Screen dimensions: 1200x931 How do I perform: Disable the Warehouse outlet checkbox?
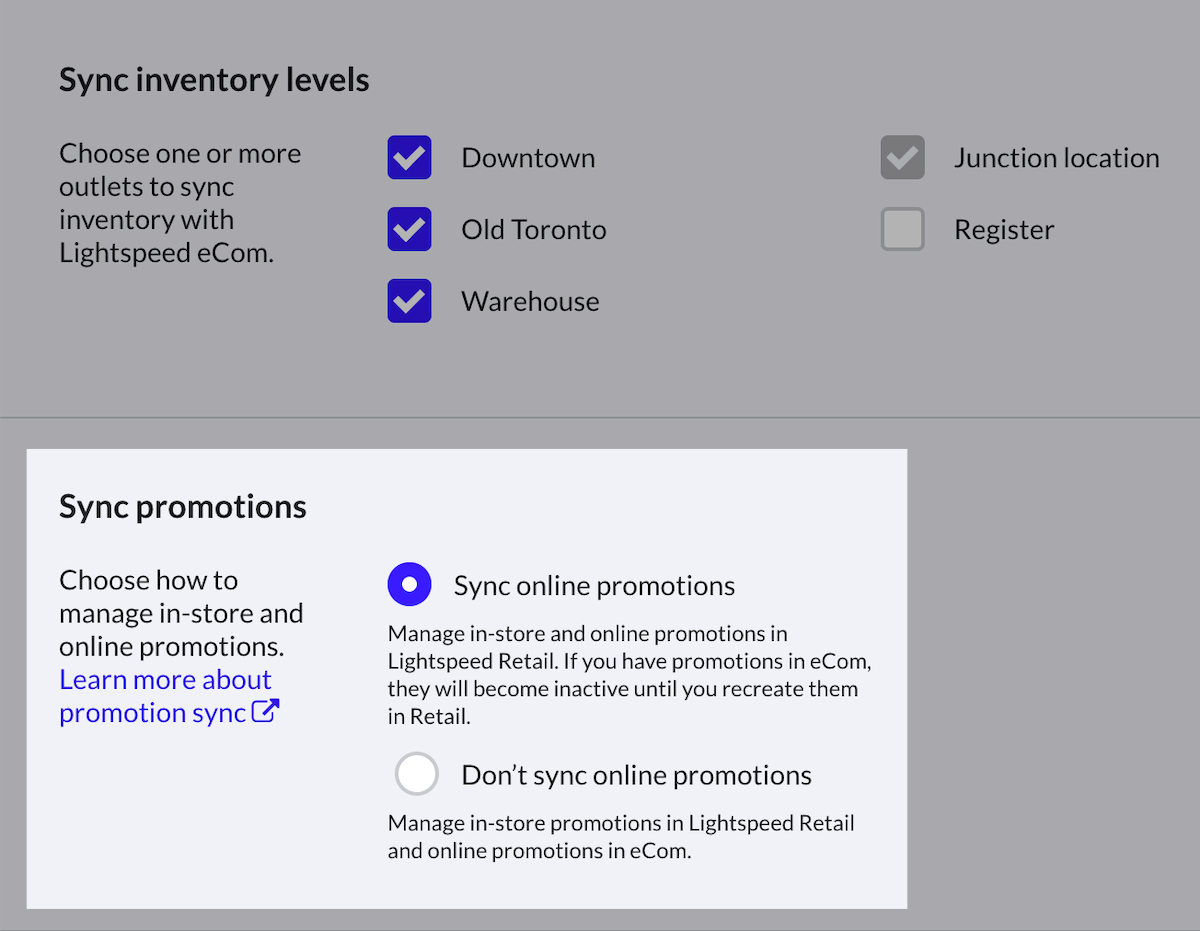409,301
